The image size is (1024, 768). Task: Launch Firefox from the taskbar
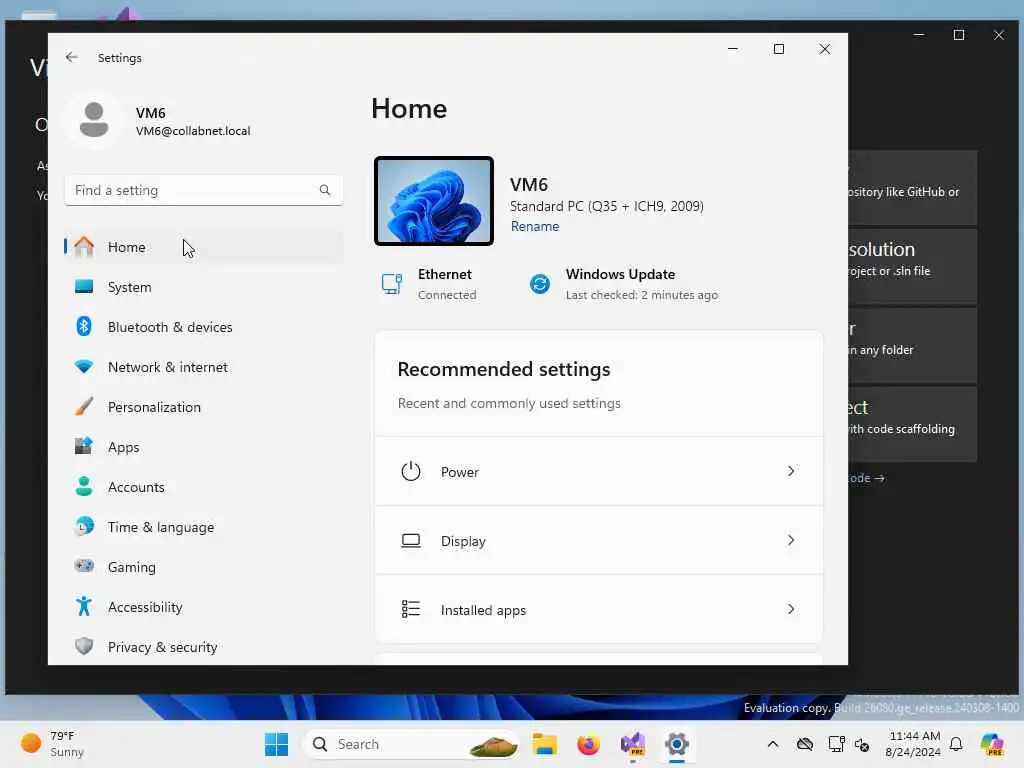click(x=588, y=744)
